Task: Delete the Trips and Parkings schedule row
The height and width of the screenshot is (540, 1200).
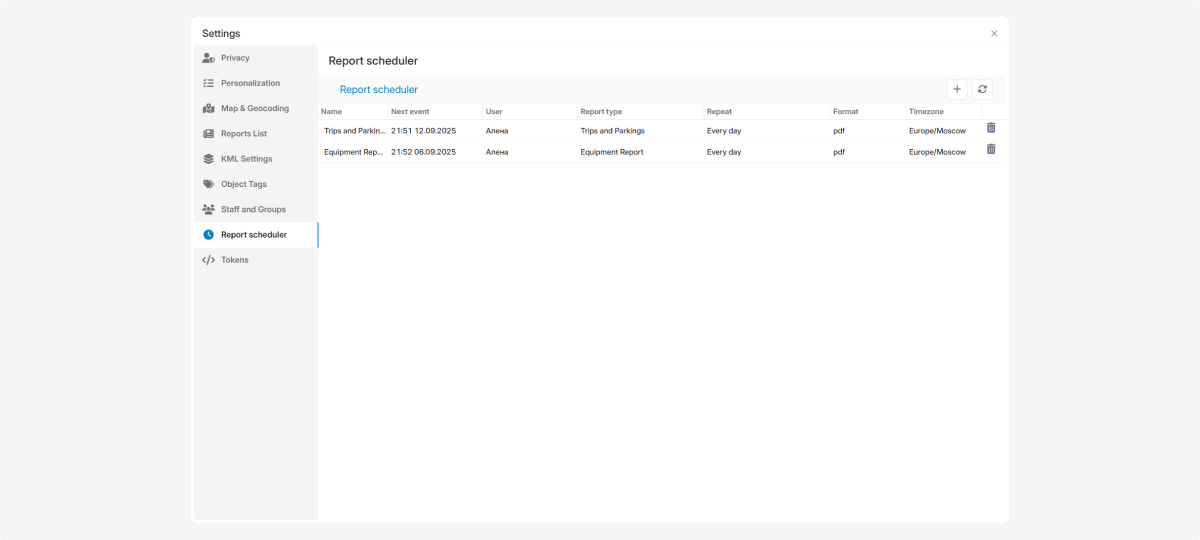Action: coord(991,128)
